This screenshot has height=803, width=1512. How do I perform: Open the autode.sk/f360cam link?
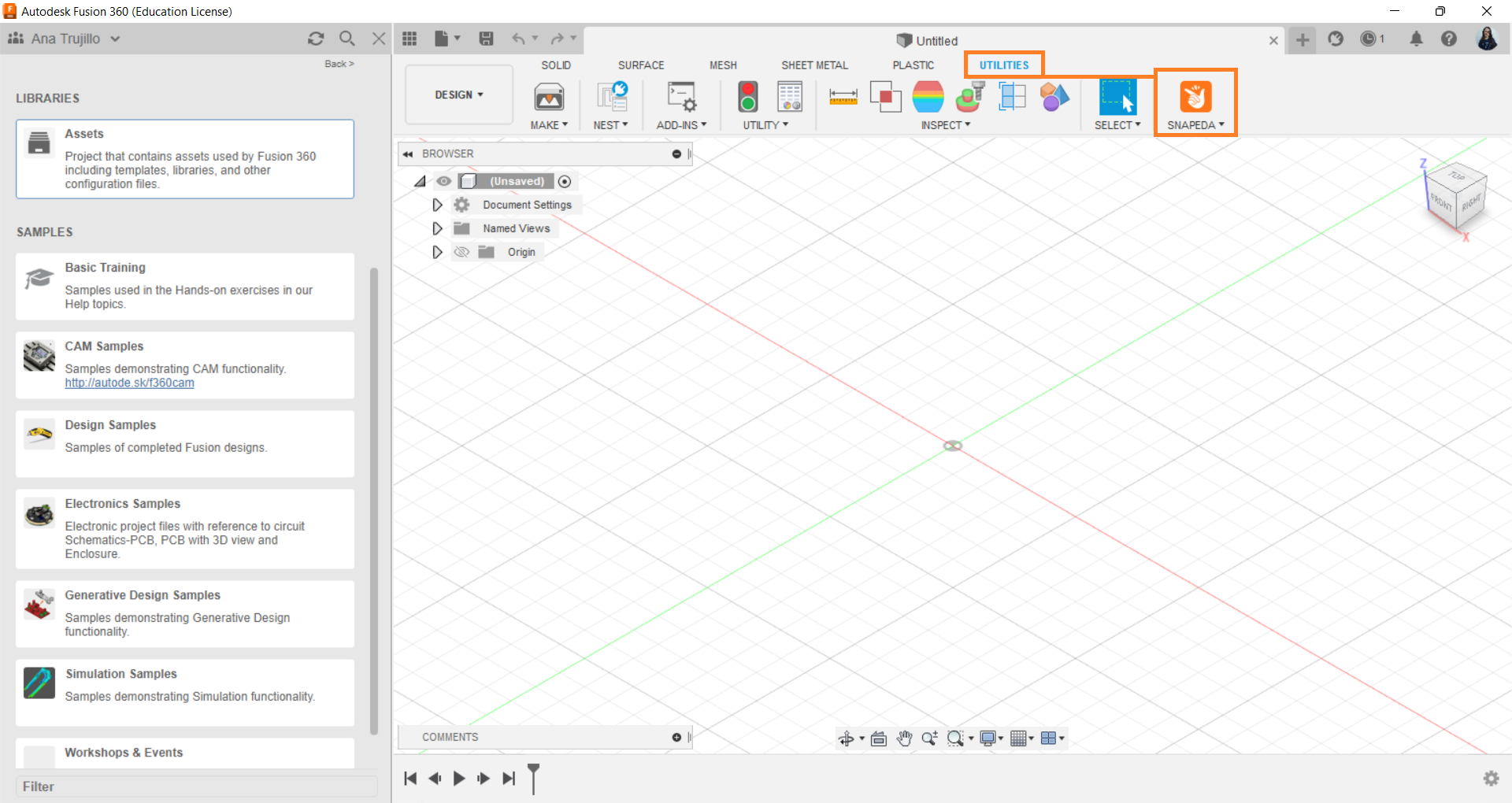pyautogui.click(x=129, y=383)
